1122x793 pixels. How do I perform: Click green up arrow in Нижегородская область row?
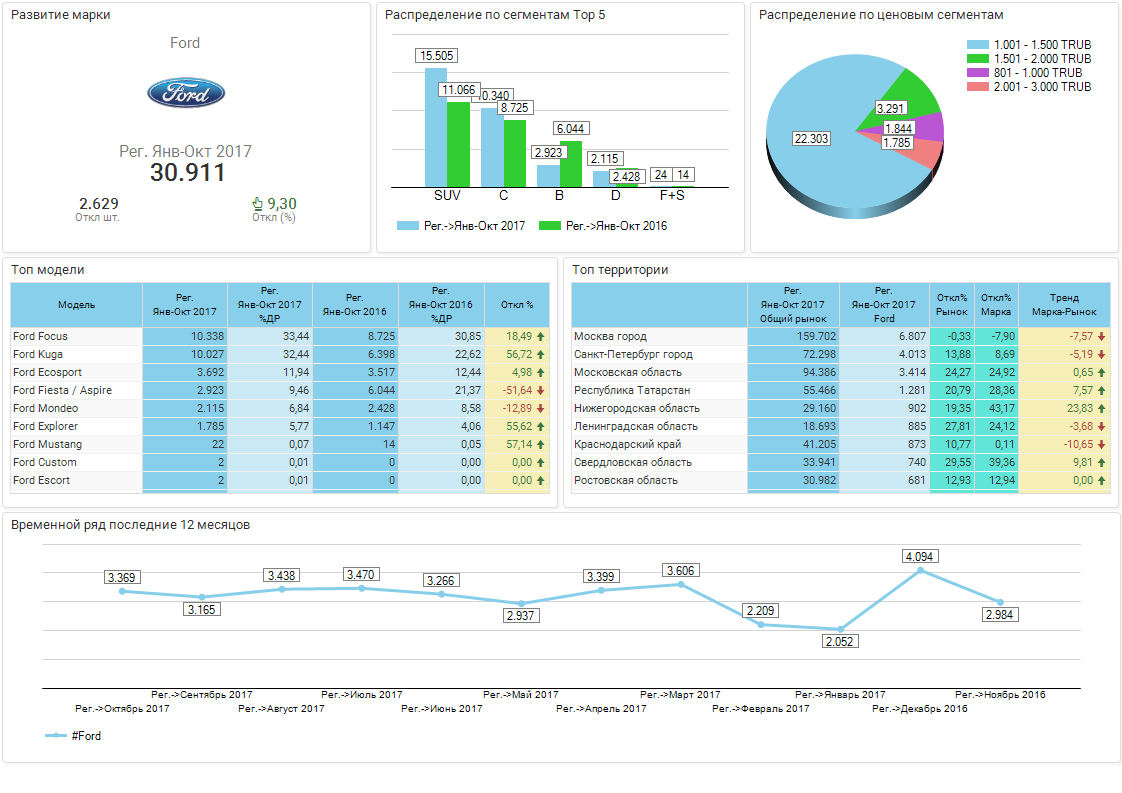(1101, 409)
